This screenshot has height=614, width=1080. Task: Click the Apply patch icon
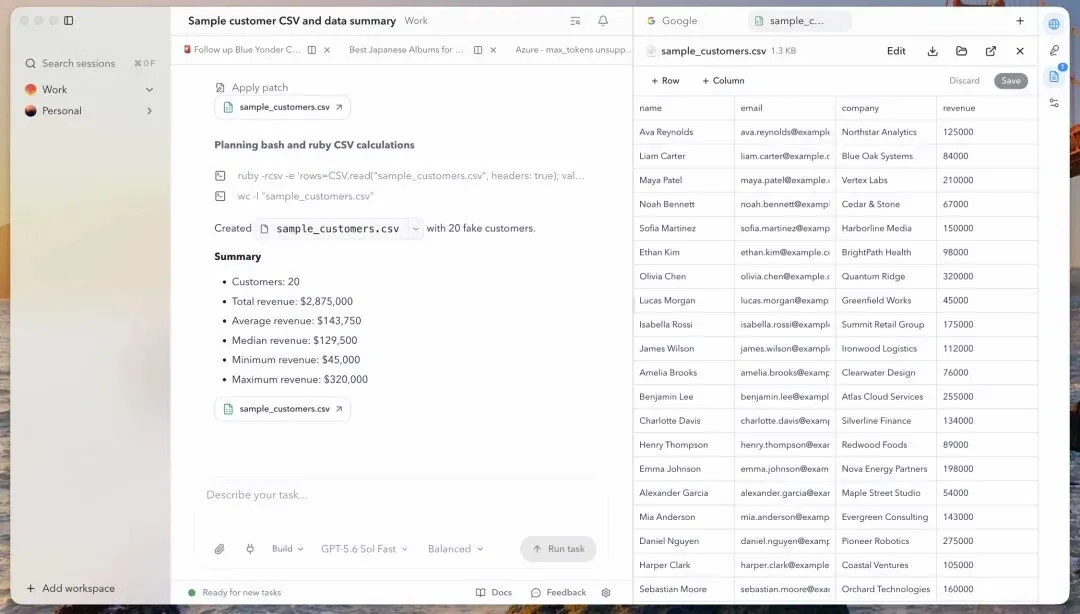tap(220, 88)
